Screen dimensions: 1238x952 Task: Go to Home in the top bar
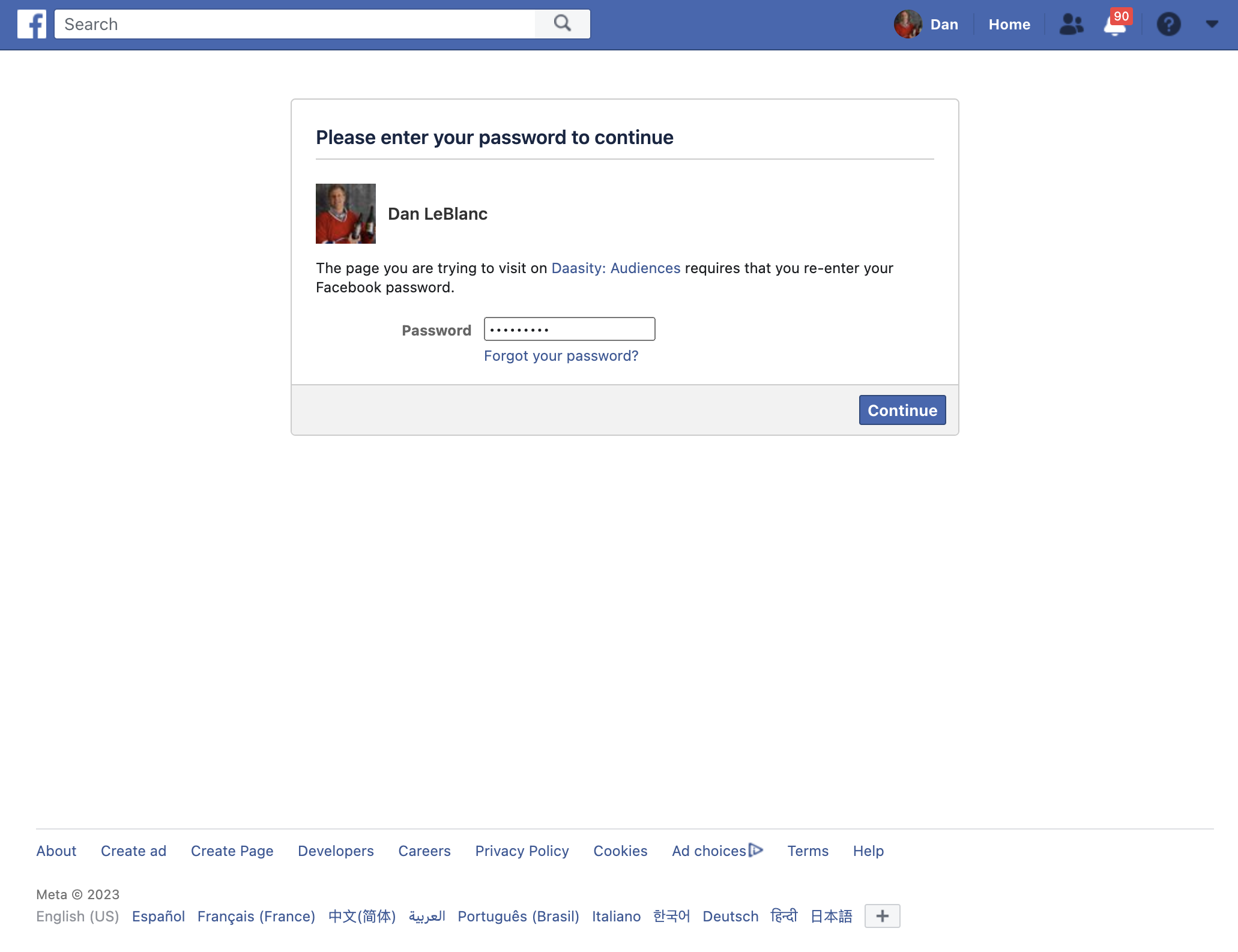click(x=1009, y=25)
